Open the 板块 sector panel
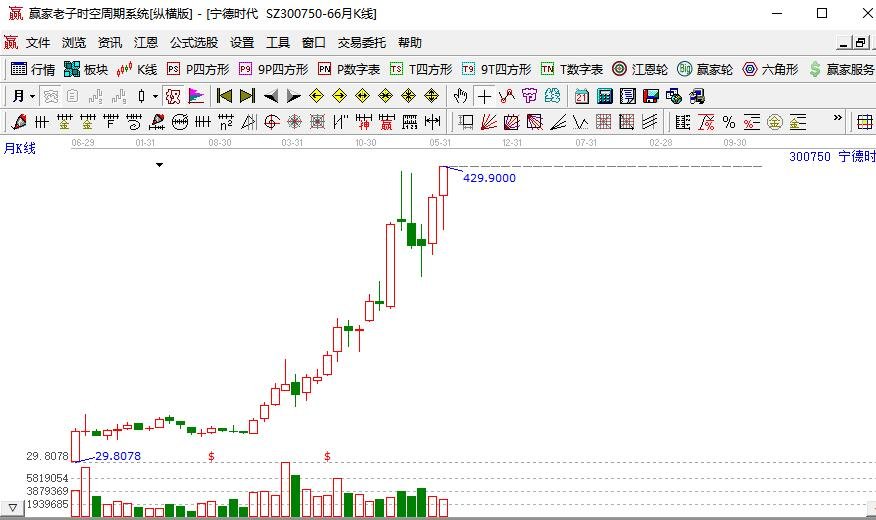 (86, 69)
